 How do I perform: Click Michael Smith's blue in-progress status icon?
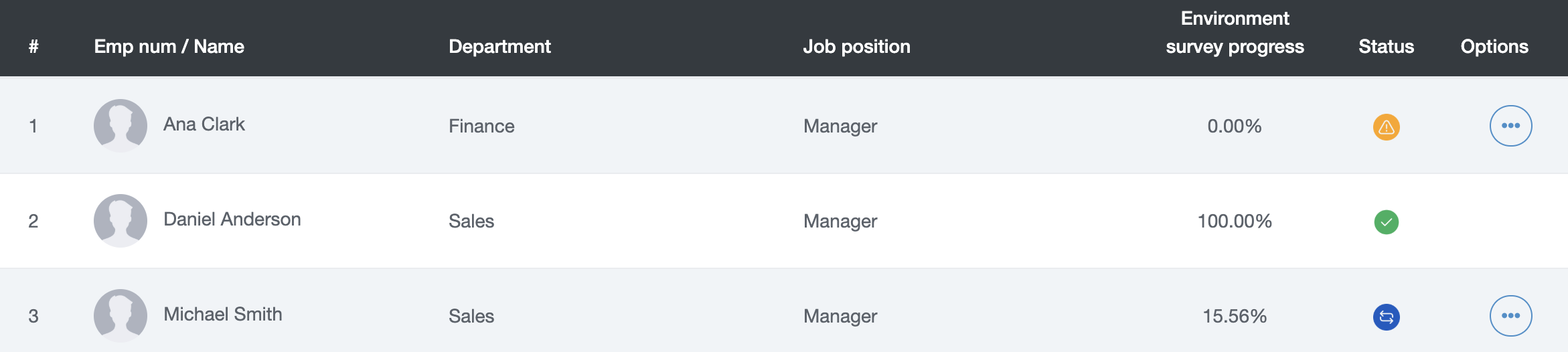click(1386, 317)
